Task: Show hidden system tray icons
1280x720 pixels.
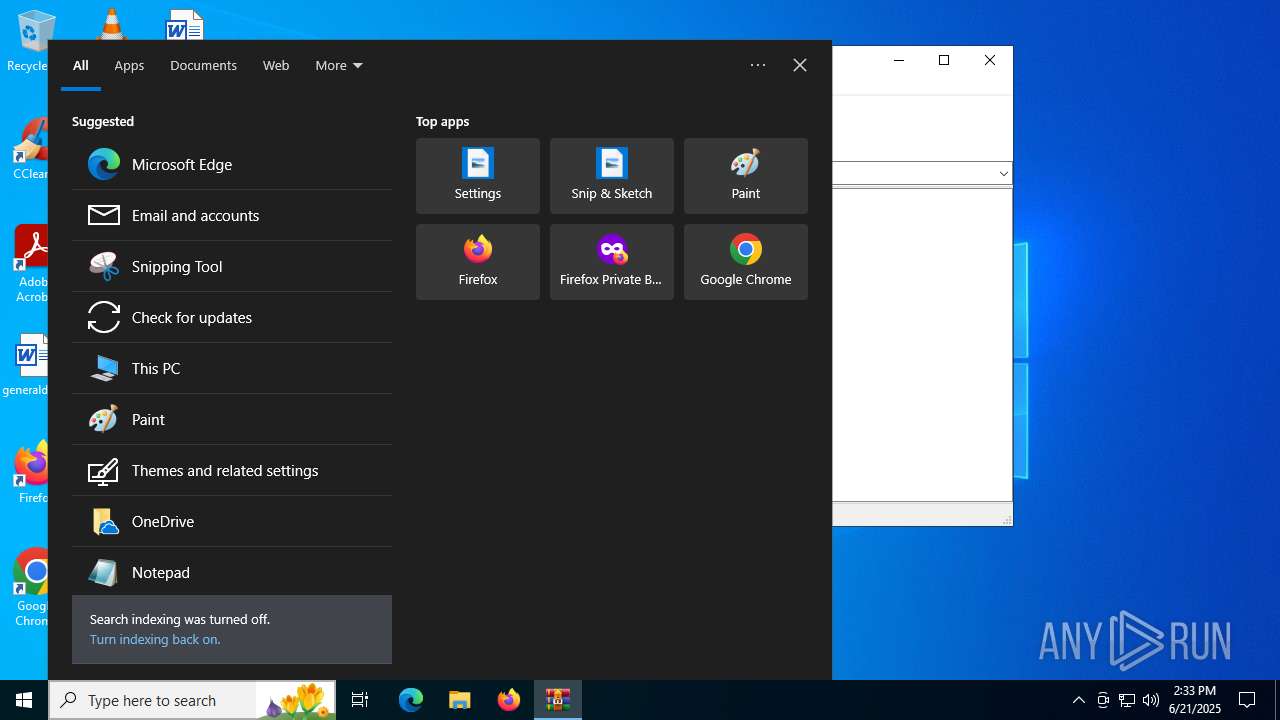Action: click(1078, 700)
